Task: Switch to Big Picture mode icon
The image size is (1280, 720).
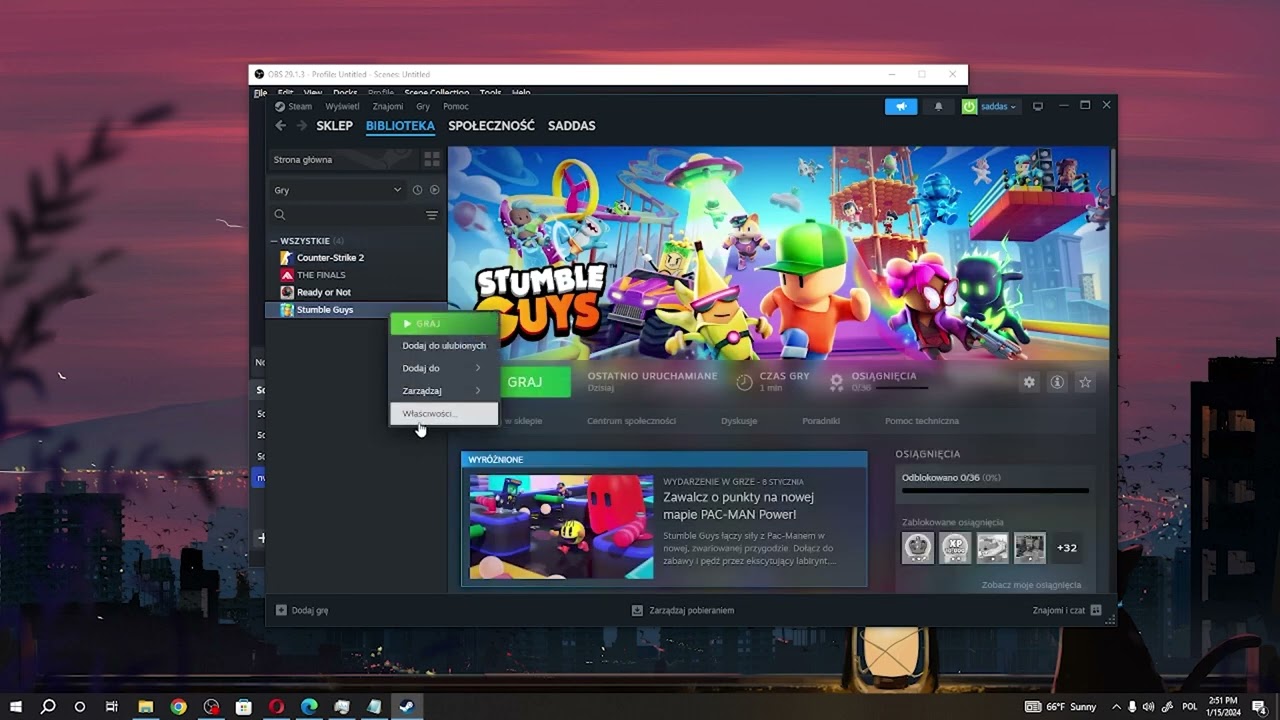Action: pyautogui.click(x=1038, y=106)
